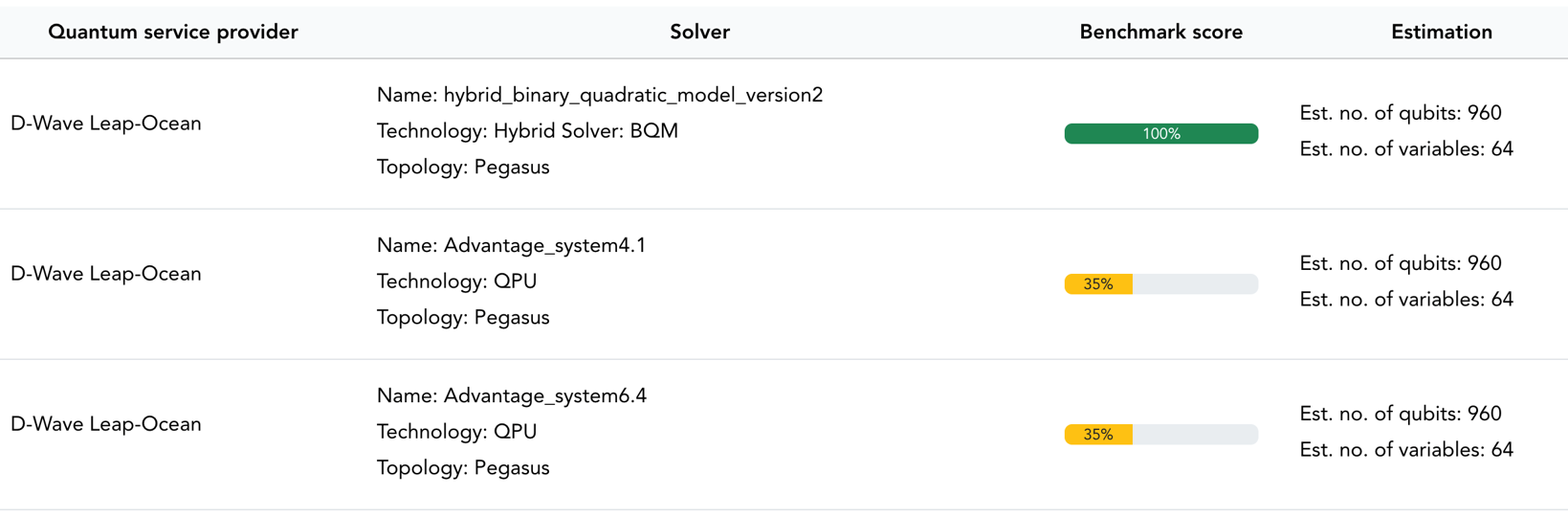Click the Benchmark score column header
This screenshot has width=1568, height=518.
[x=1160, y=32]
